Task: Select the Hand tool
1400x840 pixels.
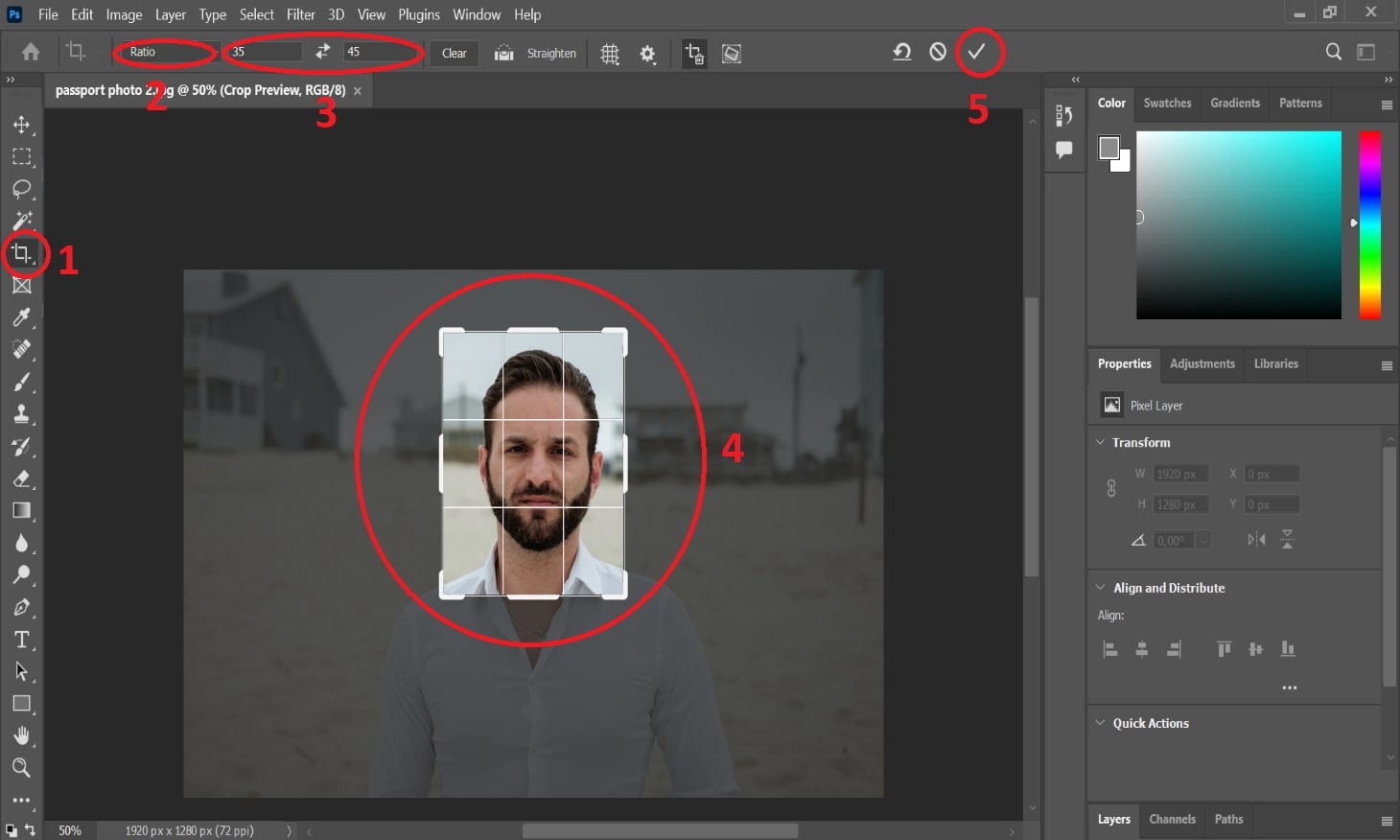Action: [22, 735]
